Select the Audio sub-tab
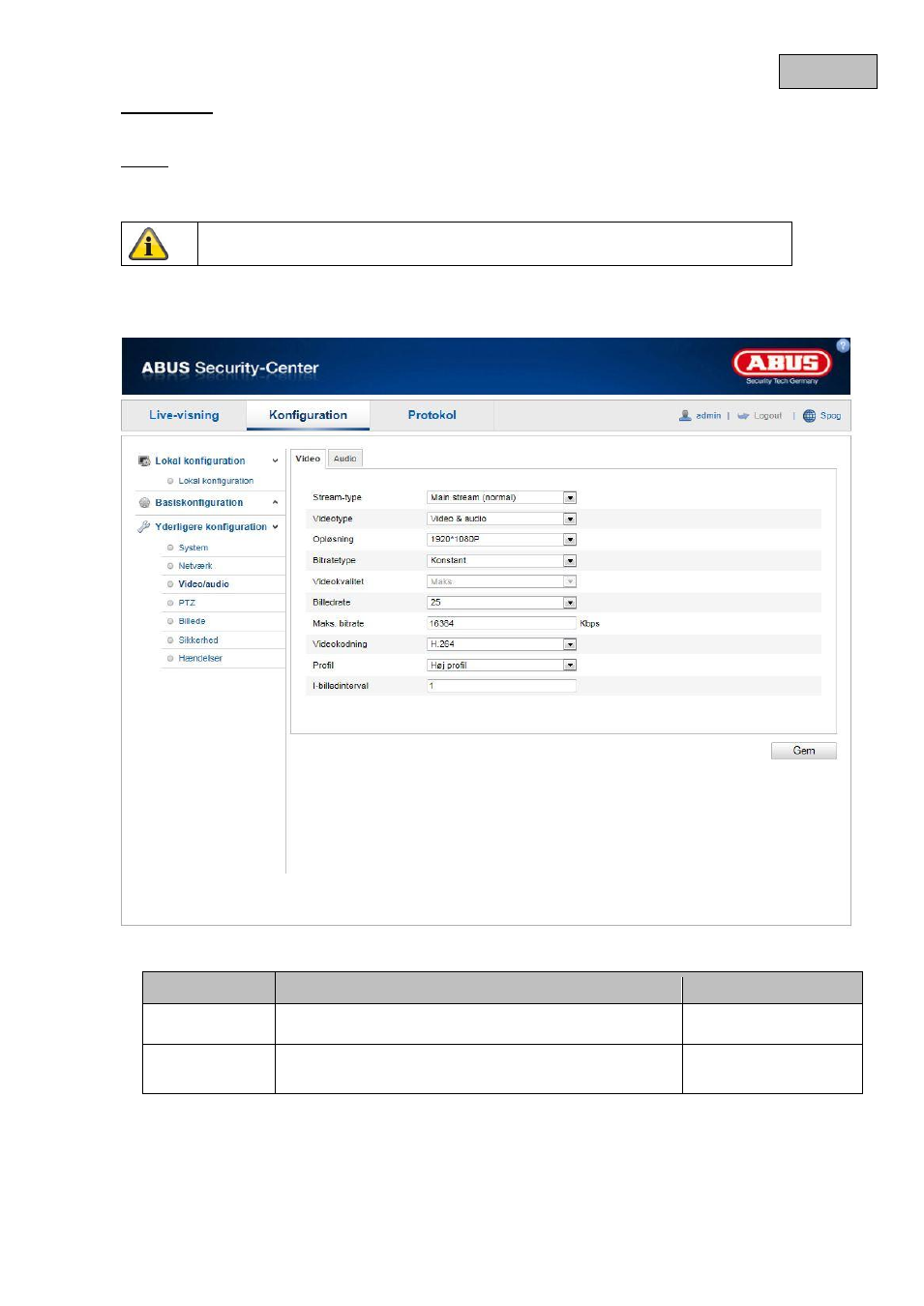Image resolution: width=924 pixels, height=1306 pixels. point(345,459)
